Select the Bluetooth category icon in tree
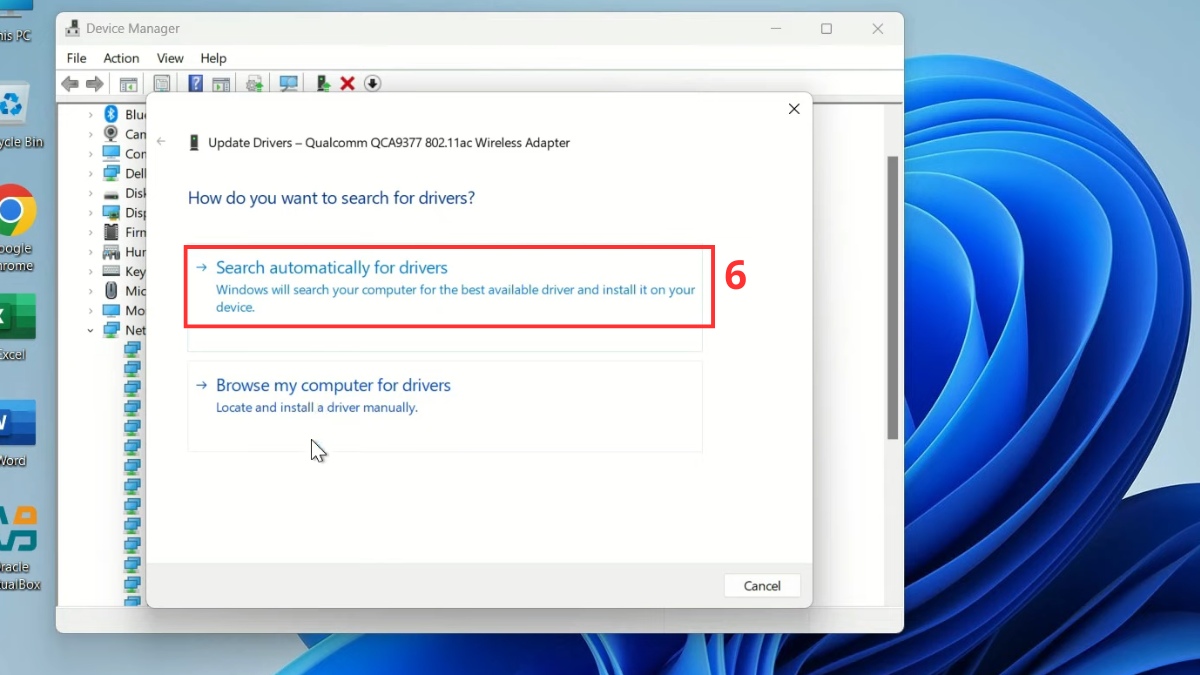 112,115
